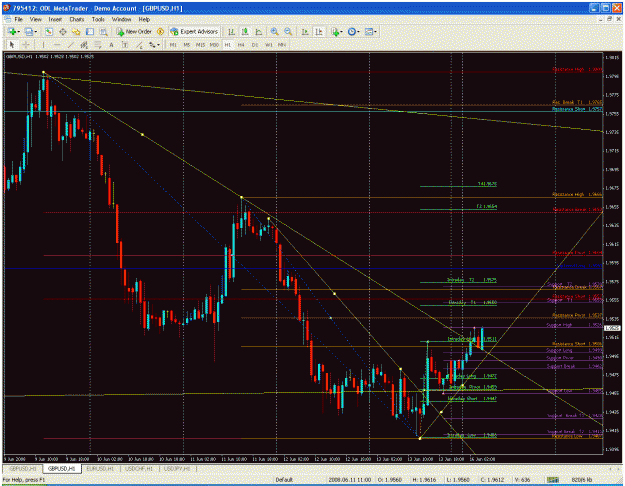This screenshot has height=486, width=625.
Task: Click the Indicators list icon
Action: point(335,31)
